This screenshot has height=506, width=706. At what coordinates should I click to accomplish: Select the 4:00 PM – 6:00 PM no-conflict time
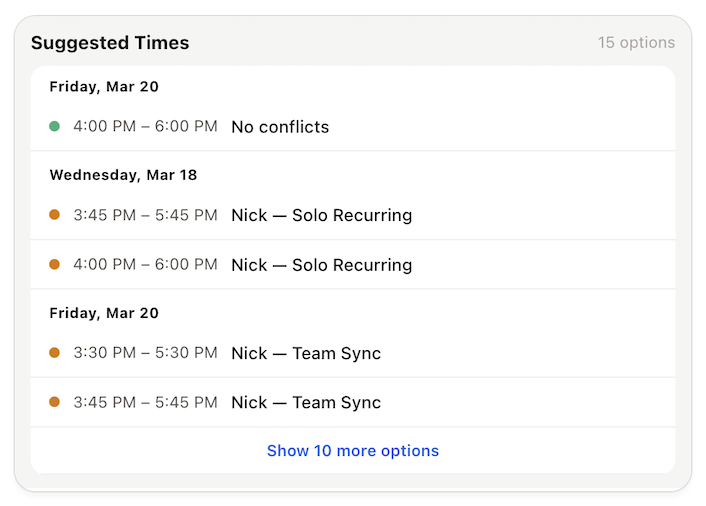[x=145, y=127]
